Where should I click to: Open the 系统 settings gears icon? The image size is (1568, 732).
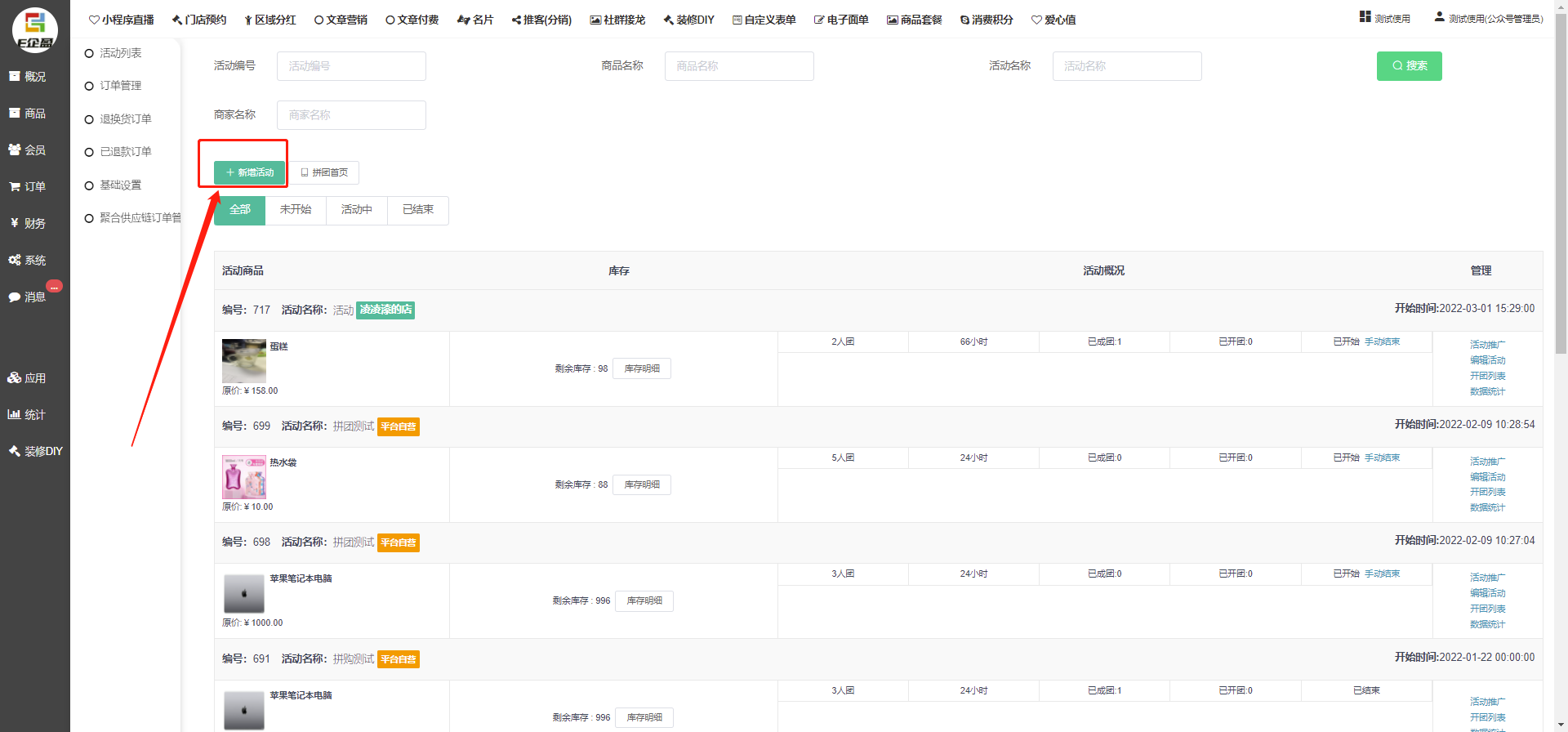click(28, 261)
